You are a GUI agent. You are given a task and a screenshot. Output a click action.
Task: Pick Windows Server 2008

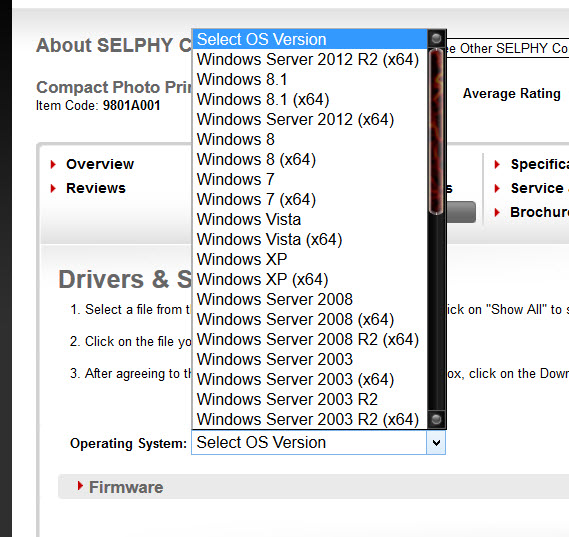(x=310, y=299)
